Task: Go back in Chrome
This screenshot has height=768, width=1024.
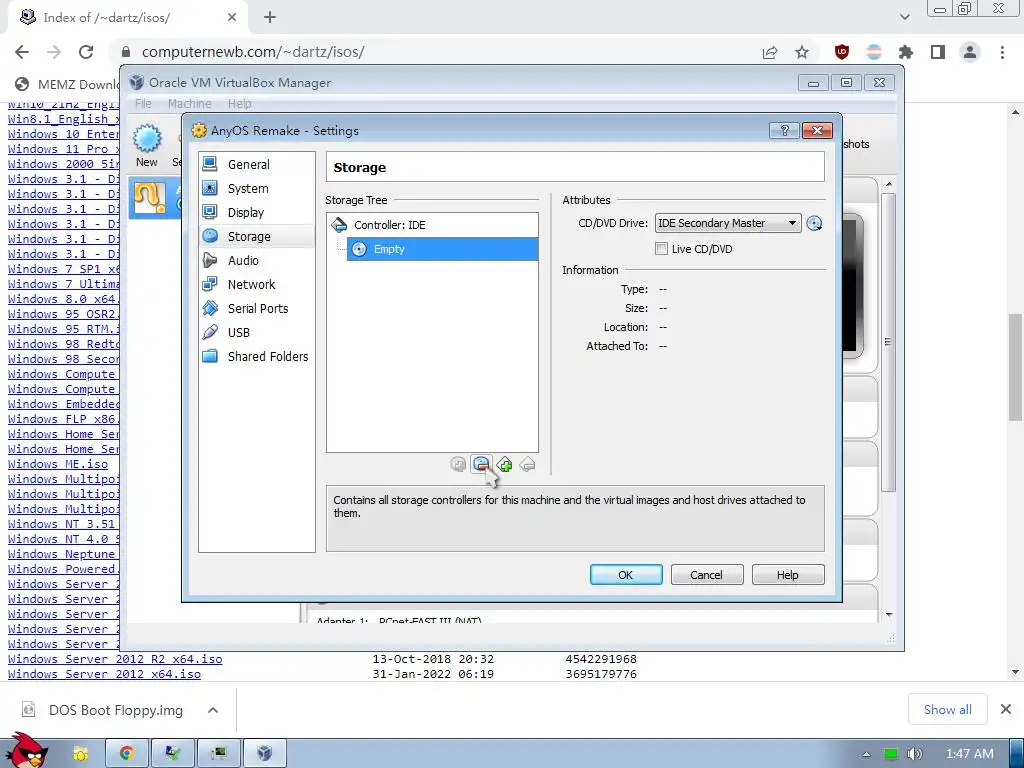Action: pos(22,52)
